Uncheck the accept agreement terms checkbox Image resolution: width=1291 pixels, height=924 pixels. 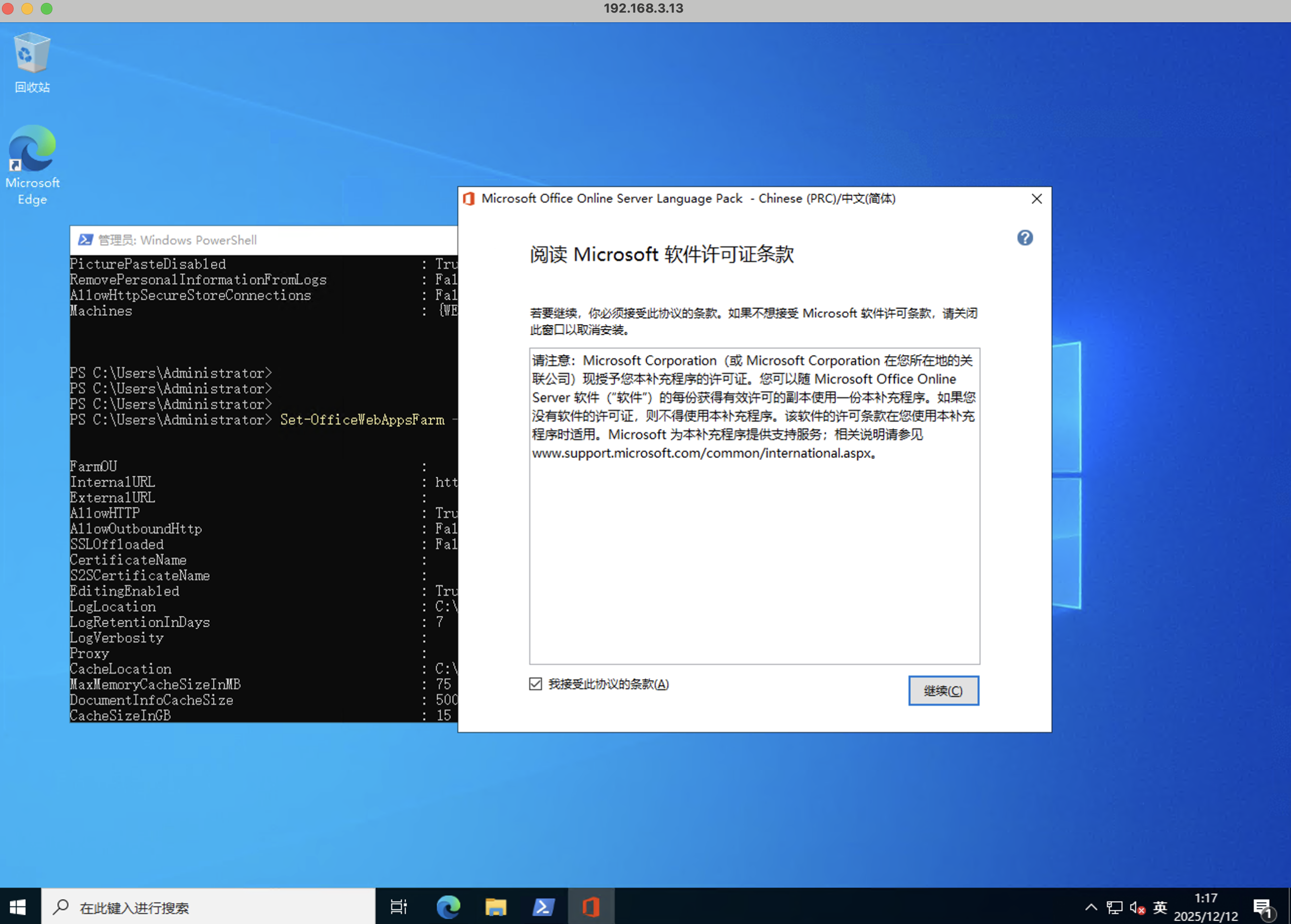tap(535, 683)
